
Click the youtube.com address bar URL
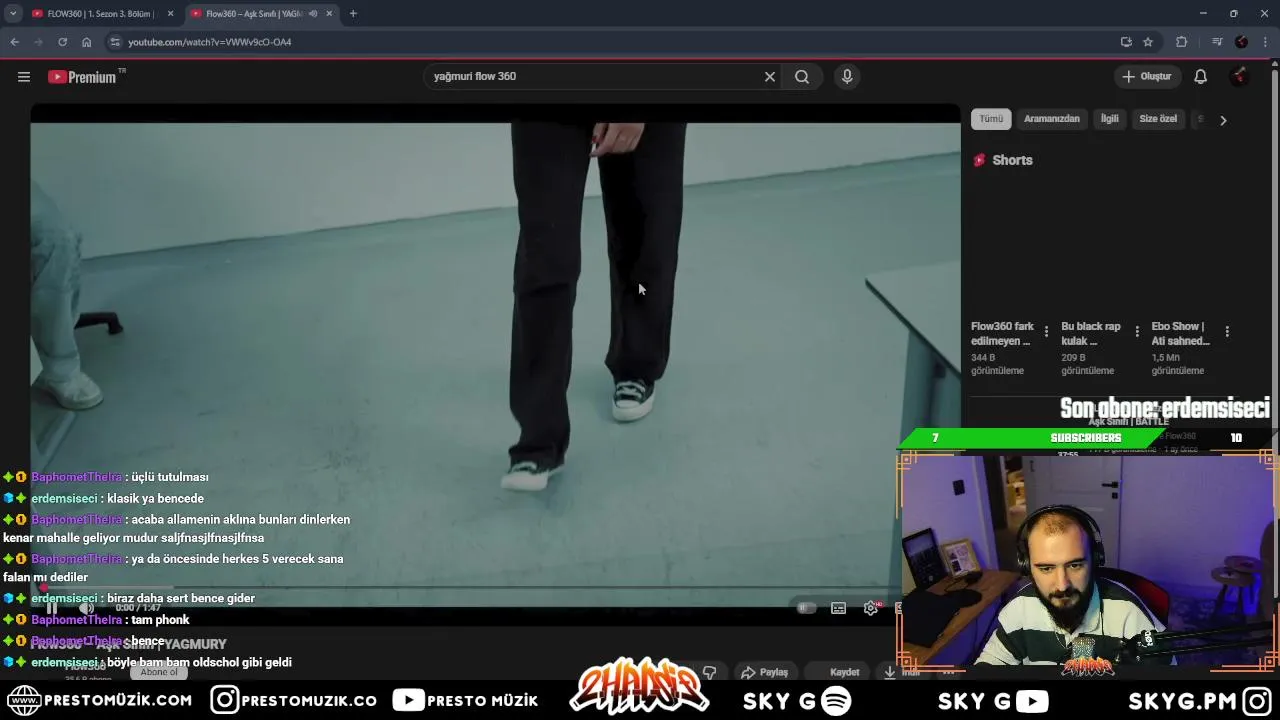(x=210, y=42)
